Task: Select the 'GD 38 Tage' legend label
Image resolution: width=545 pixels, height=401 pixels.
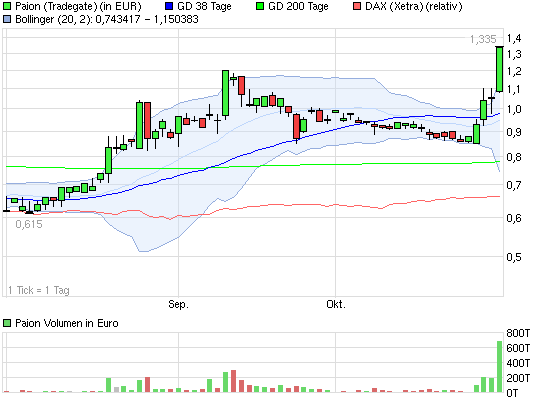Action: click(204, 6)
